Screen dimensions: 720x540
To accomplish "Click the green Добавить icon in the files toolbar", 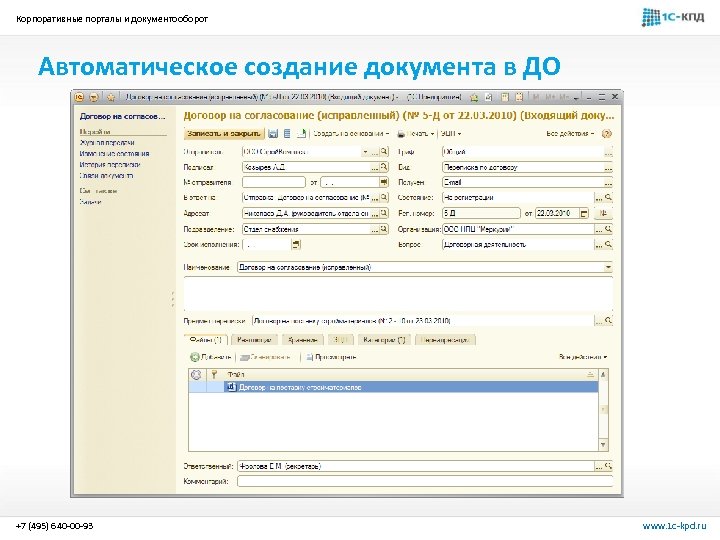I will pyautogui.click(x=195, y=357).
